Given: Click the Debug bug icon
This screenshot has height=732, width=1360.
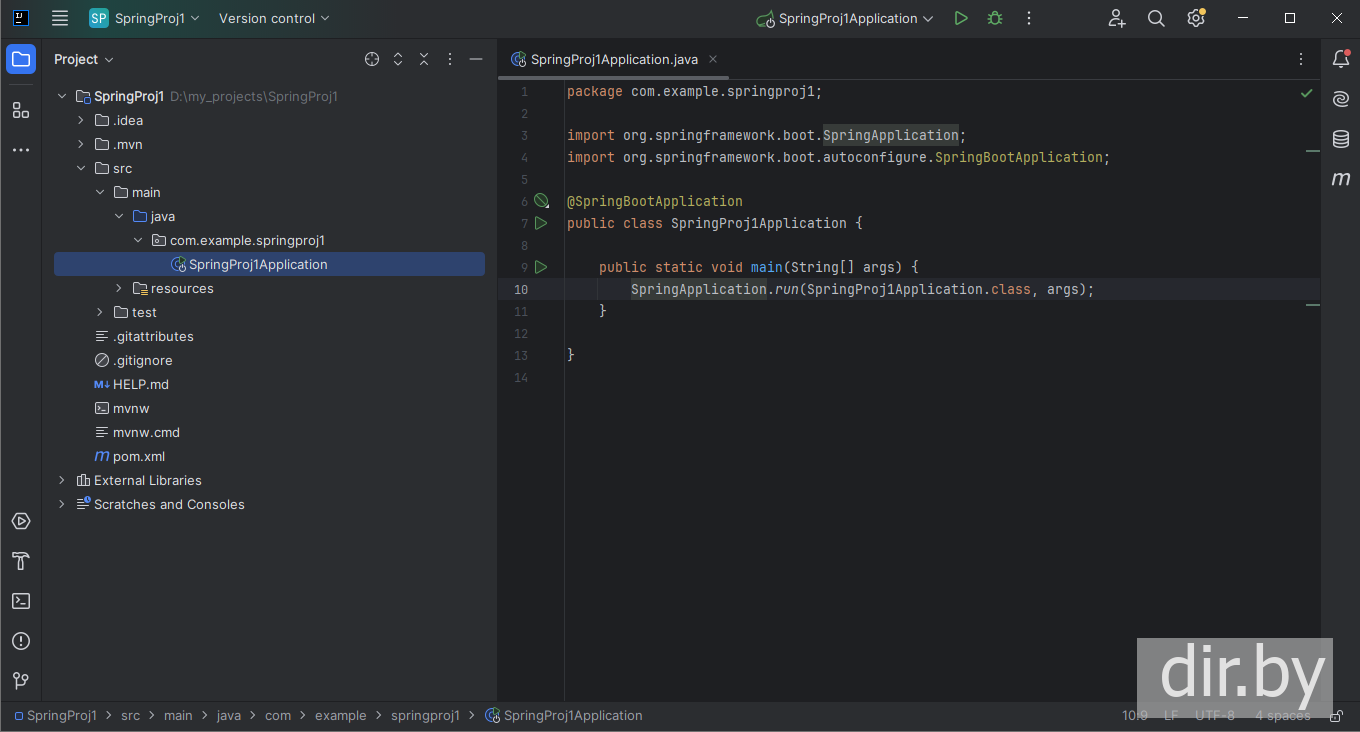Looking at the screenshot, I should pyautogui.click(x=995, y=18).
